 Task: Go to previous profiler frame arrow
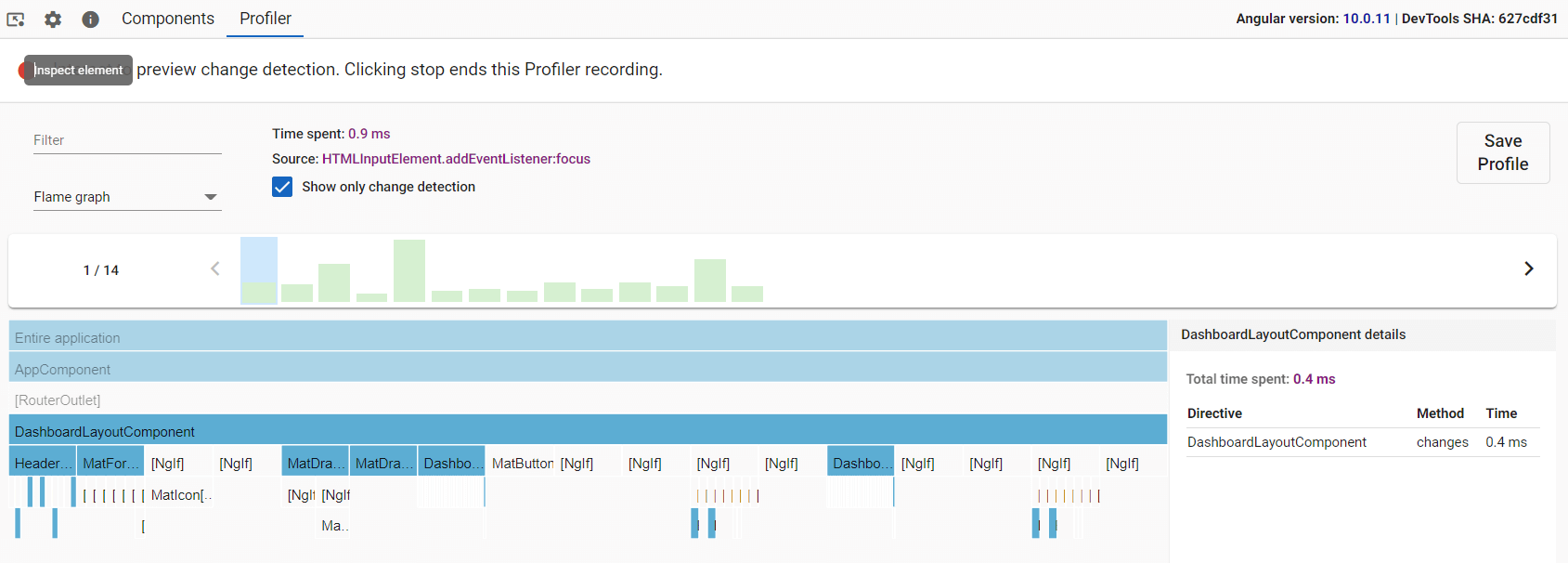pos(215,269)
